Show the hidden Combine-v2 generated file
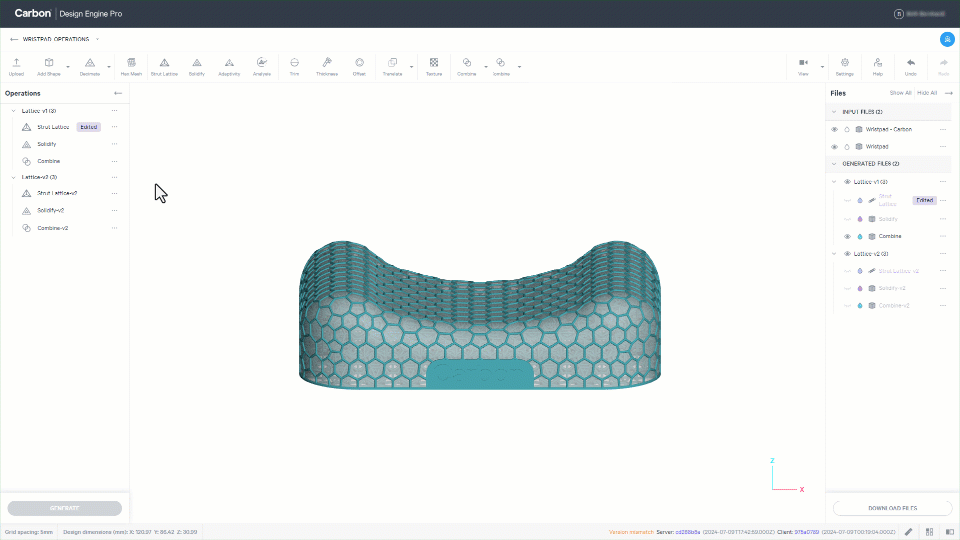Screen dimensions: 960x540 848,306
